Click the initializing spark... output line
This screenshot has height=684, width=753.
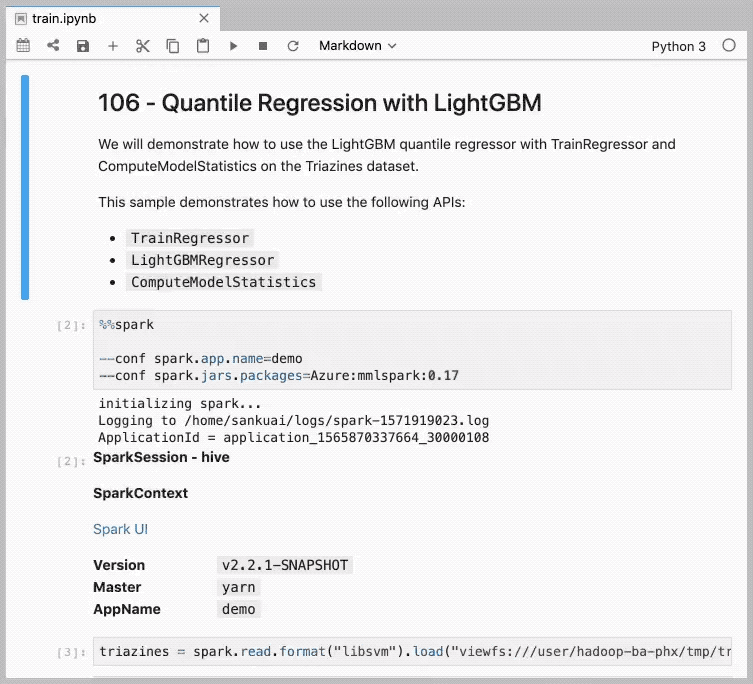pos(180,403)
